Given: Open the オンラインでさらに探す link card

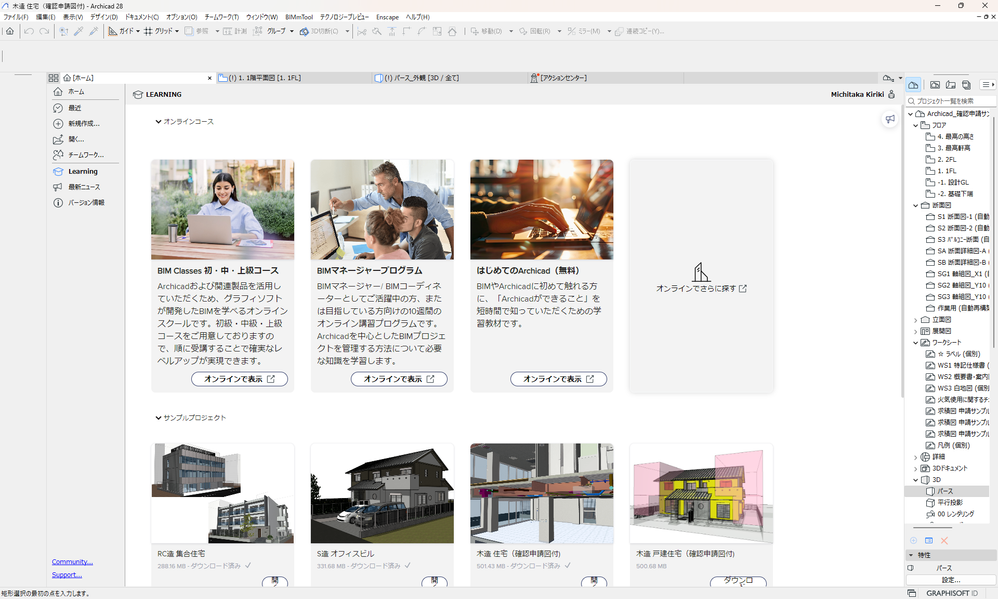Looking at the screenshot, I should [x=701, y=276].
